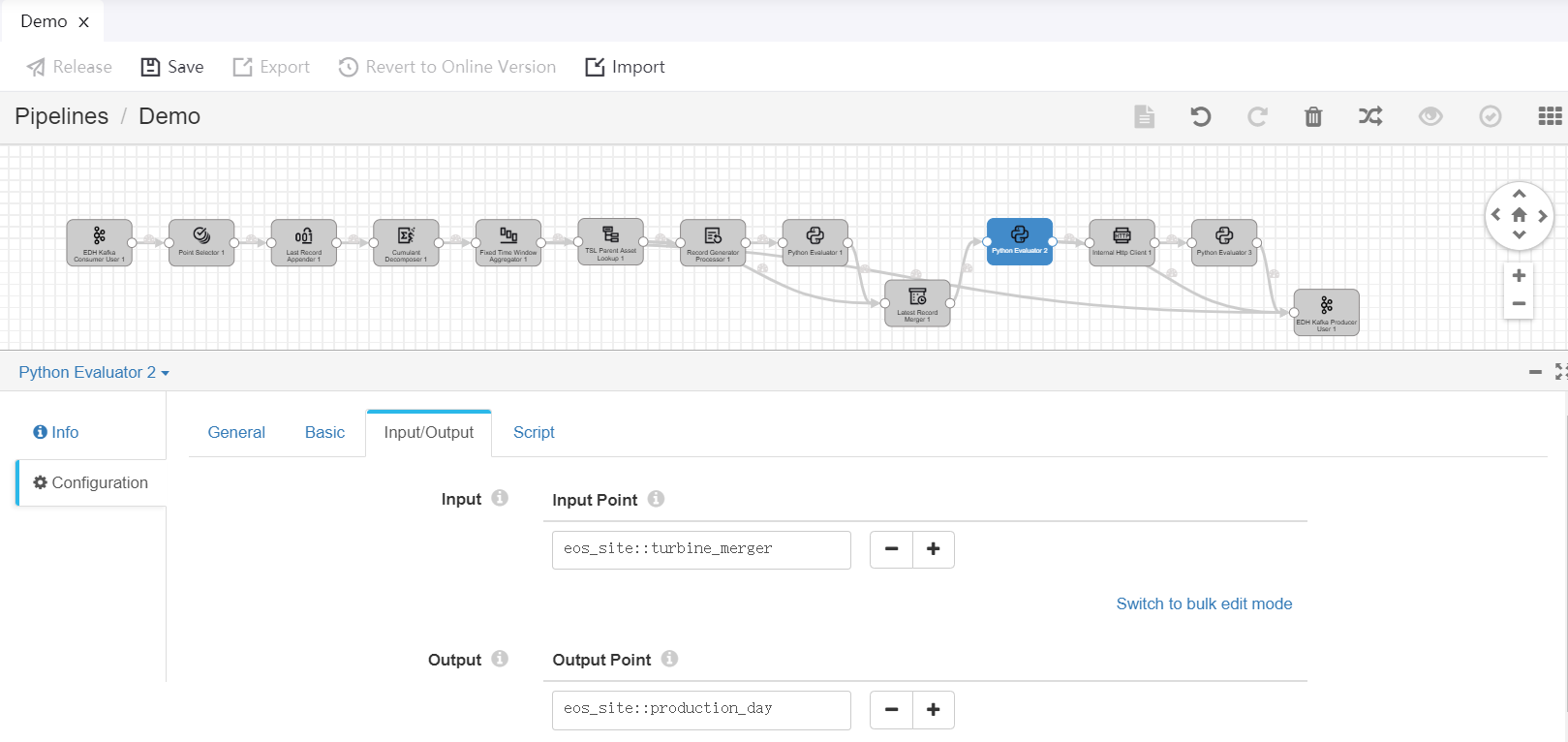Image resolution: width=1568 pixels, height=742 pixels.
Task: Click the shuffle auto-arrange icon
Action: tap(1370, 117)
